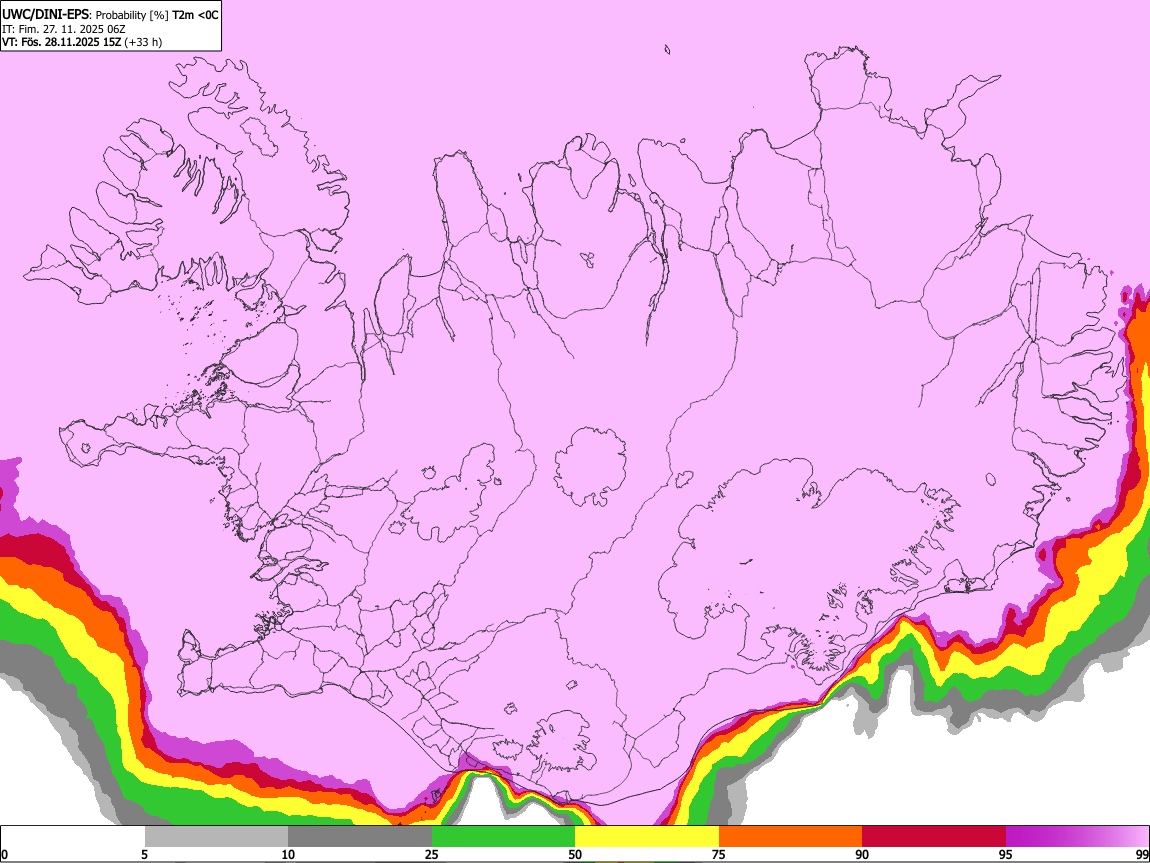Pick the purple 95-99 legend segment
This screenshot has width=1150, height=863.
(1077, 837)
